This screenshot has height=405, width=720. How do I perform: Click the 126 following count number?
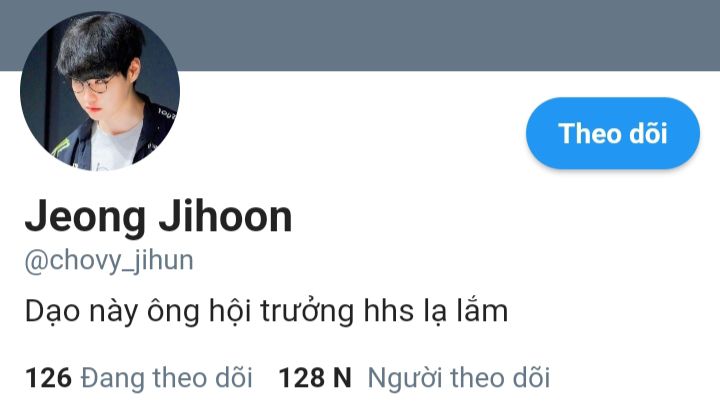coord(48,378)
